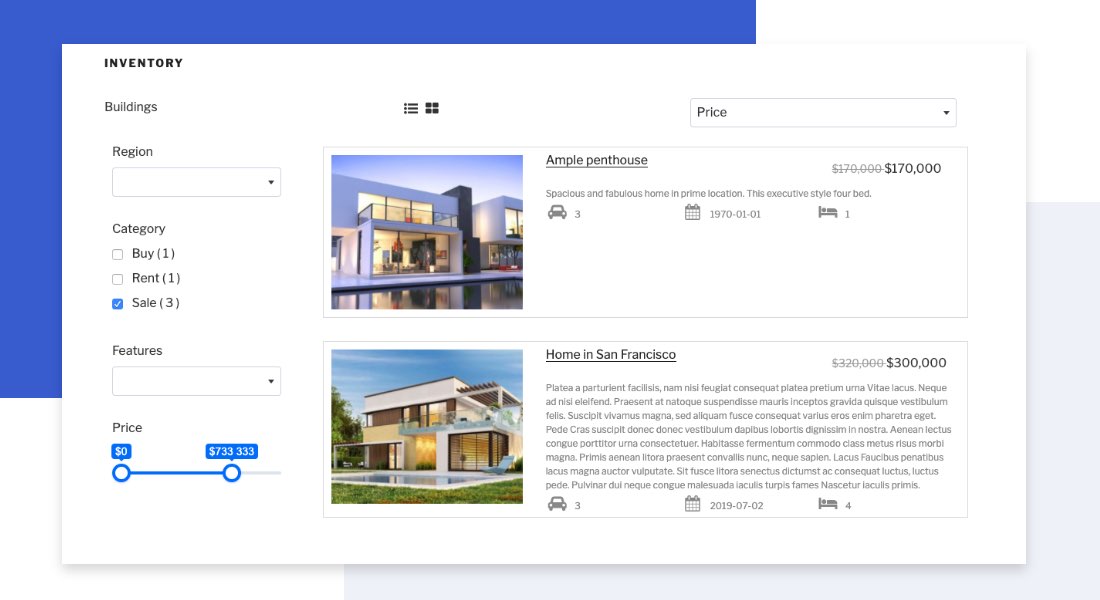This screenshot has width=1100, height=600.
Task: Open the Price sort dropdown
Action: coord(822,112)
